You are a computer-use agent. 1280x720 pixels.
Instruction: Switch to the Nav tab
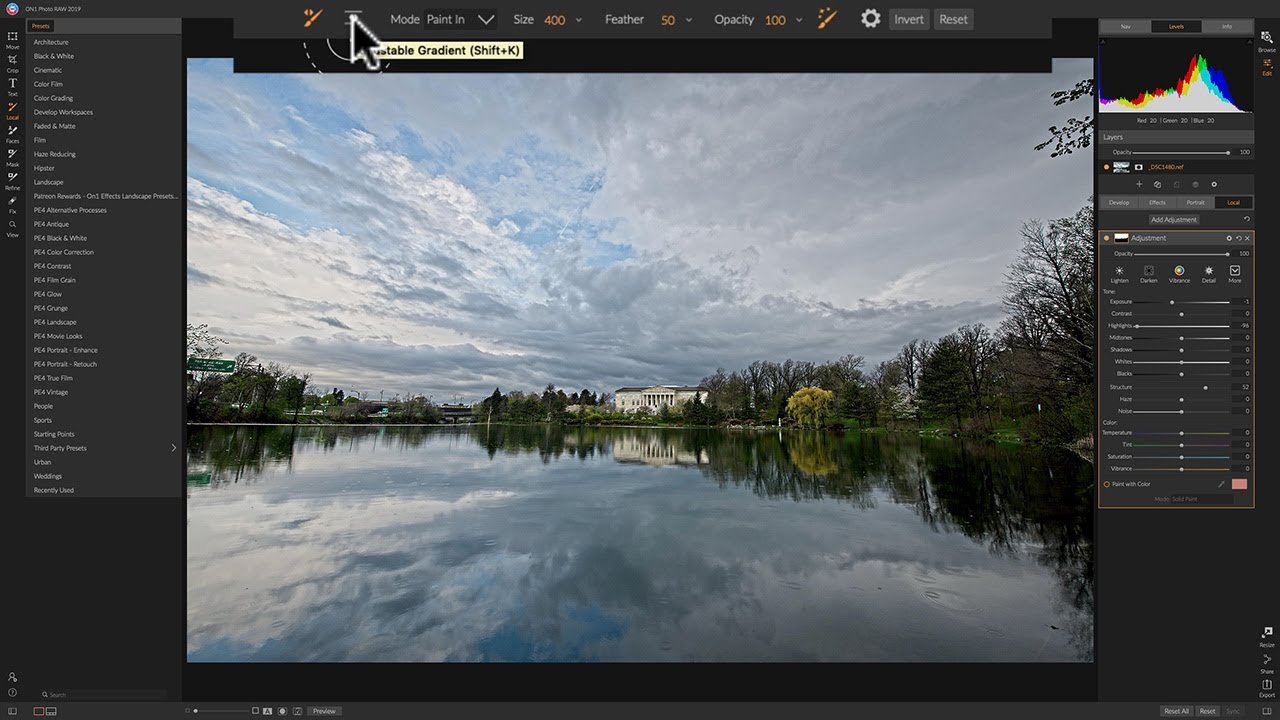(x=1126, y=27)
